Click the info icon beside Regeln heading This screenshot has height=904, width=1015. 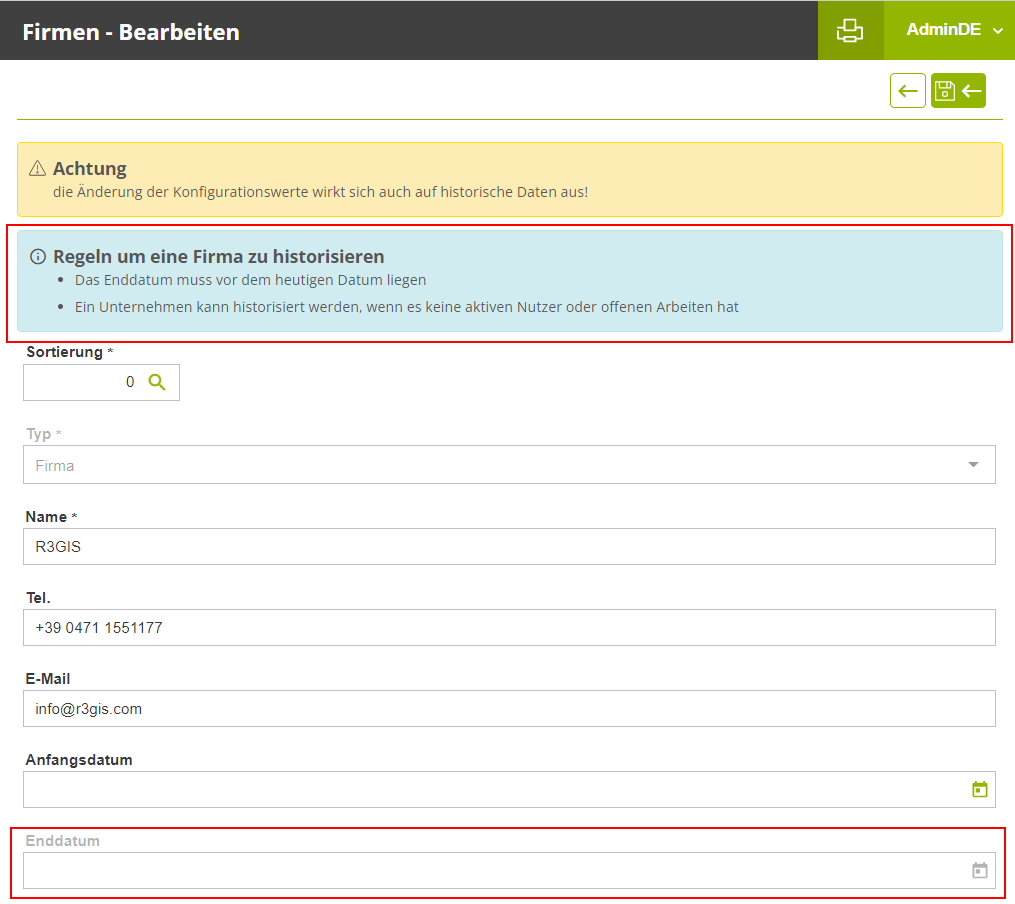[x=38, y=257]
